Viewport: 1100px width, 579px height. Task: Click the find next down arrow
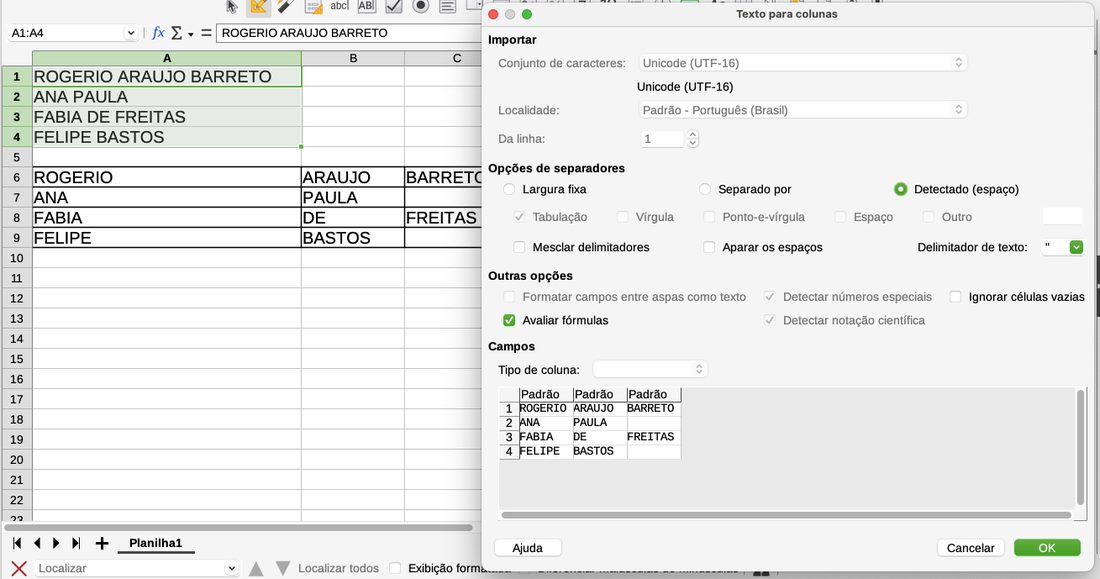click(x=283, y=568)
